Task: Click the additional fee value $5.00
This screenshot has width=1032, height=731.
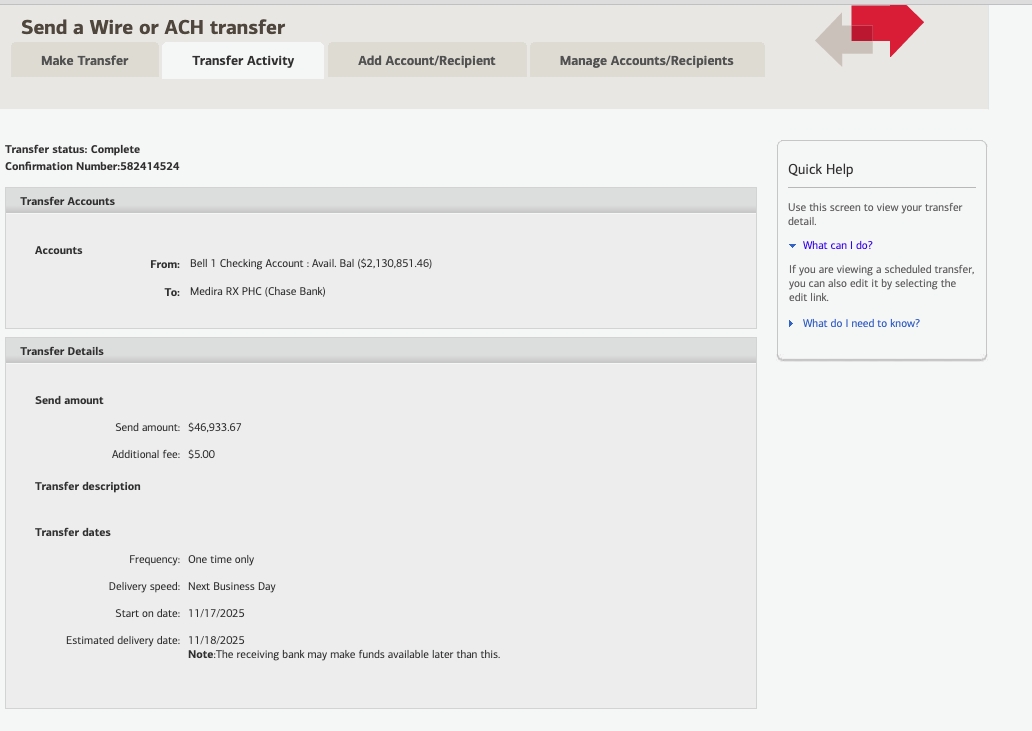Action: (x=201, y=454)
